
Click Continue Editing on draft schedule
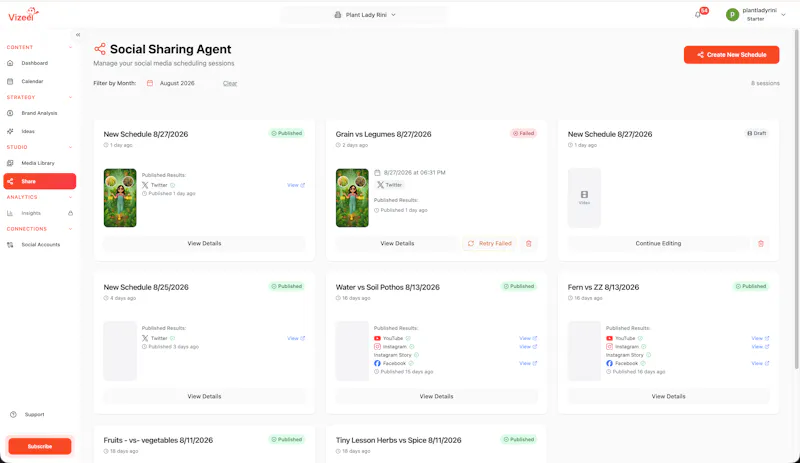tap(658, 243)
